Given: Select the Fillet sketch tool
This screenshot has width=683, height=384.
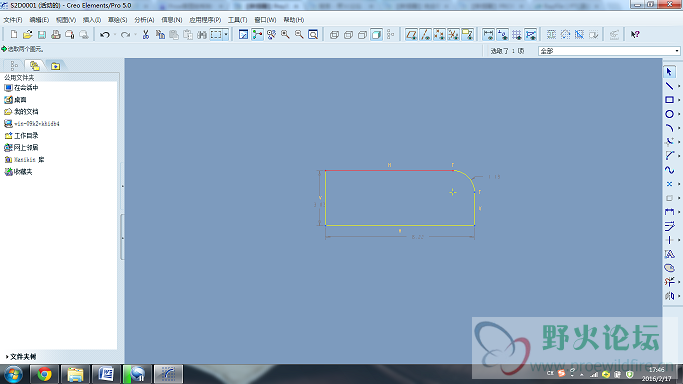Looking at the screenshot, I should click(669, 142).
